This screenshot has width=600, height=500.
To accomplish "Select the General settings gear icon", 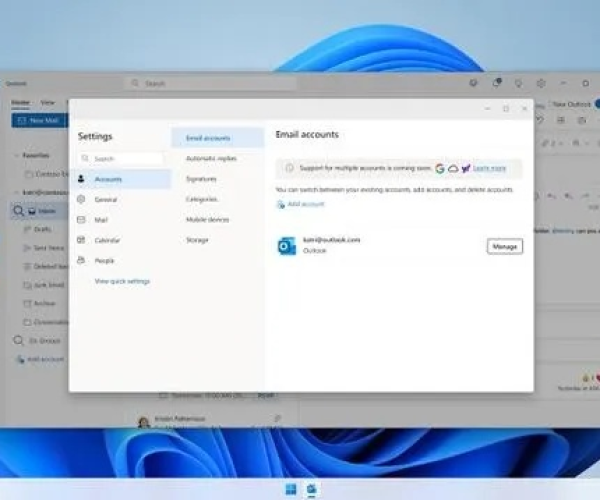I will coord(81,200).
